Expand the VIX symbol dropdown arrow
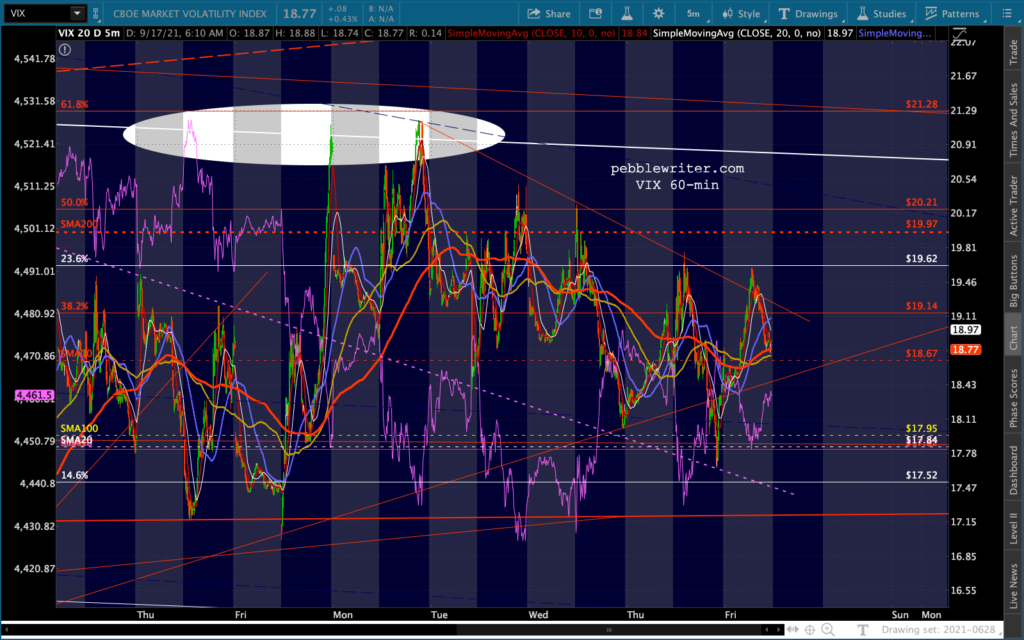 coord(77,14)
